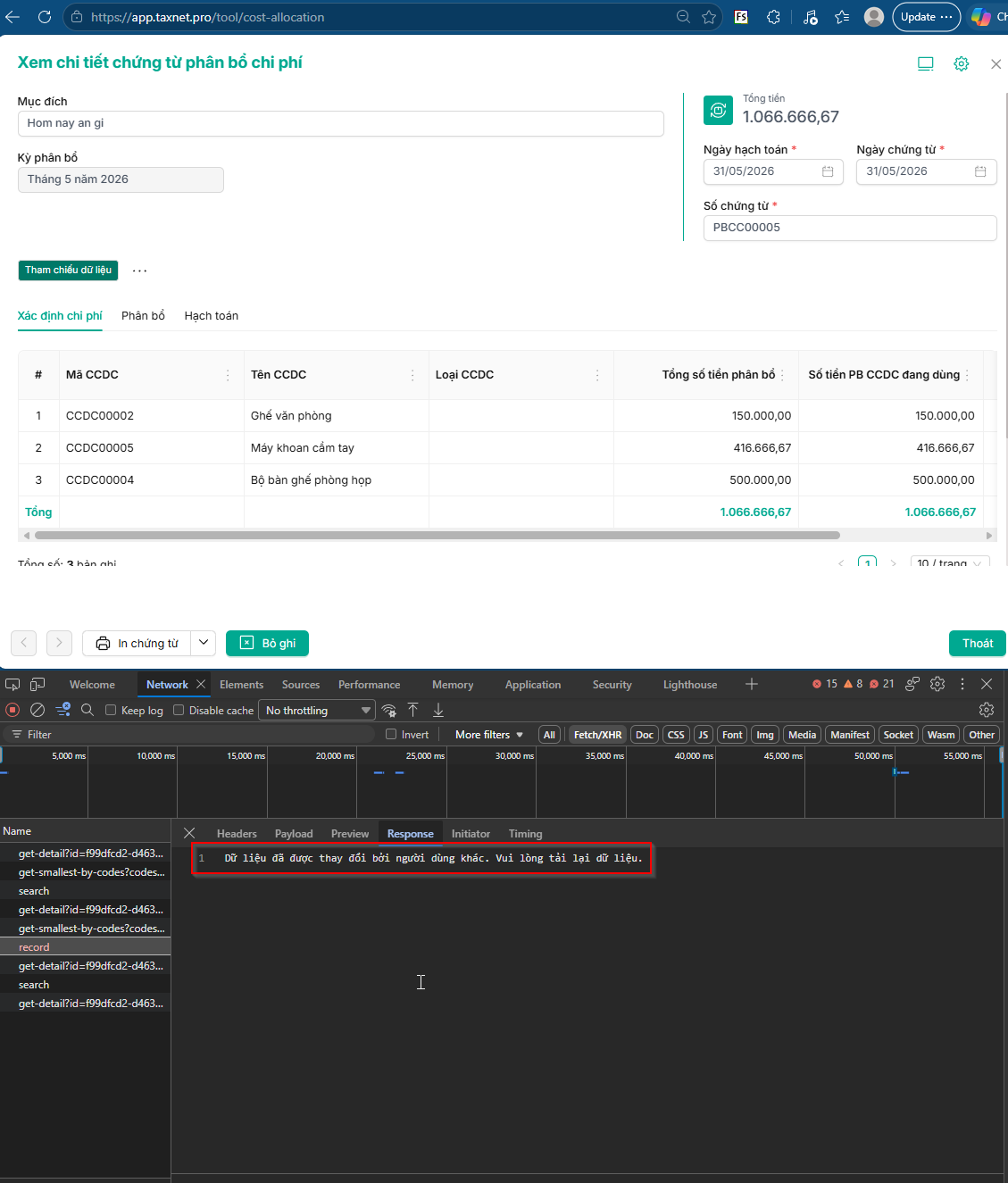Click the import HAR upload arrow icon
This screenshot has width=1008, height=1183.
(412, 710)
